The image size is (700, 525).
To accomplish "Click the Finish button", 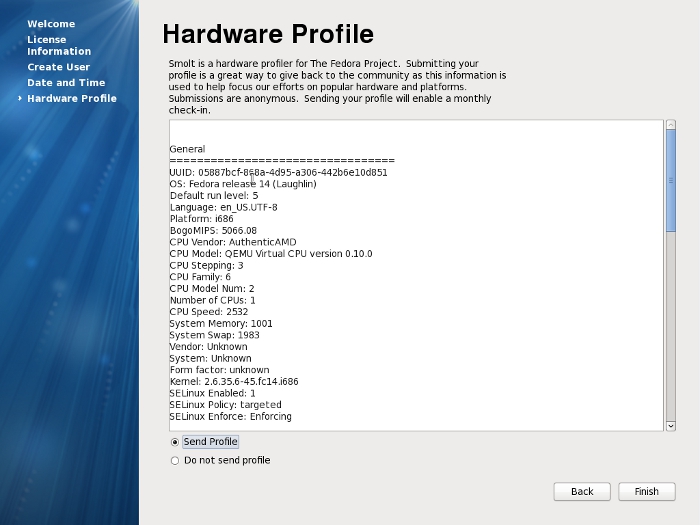I will (x=646, y=491).
